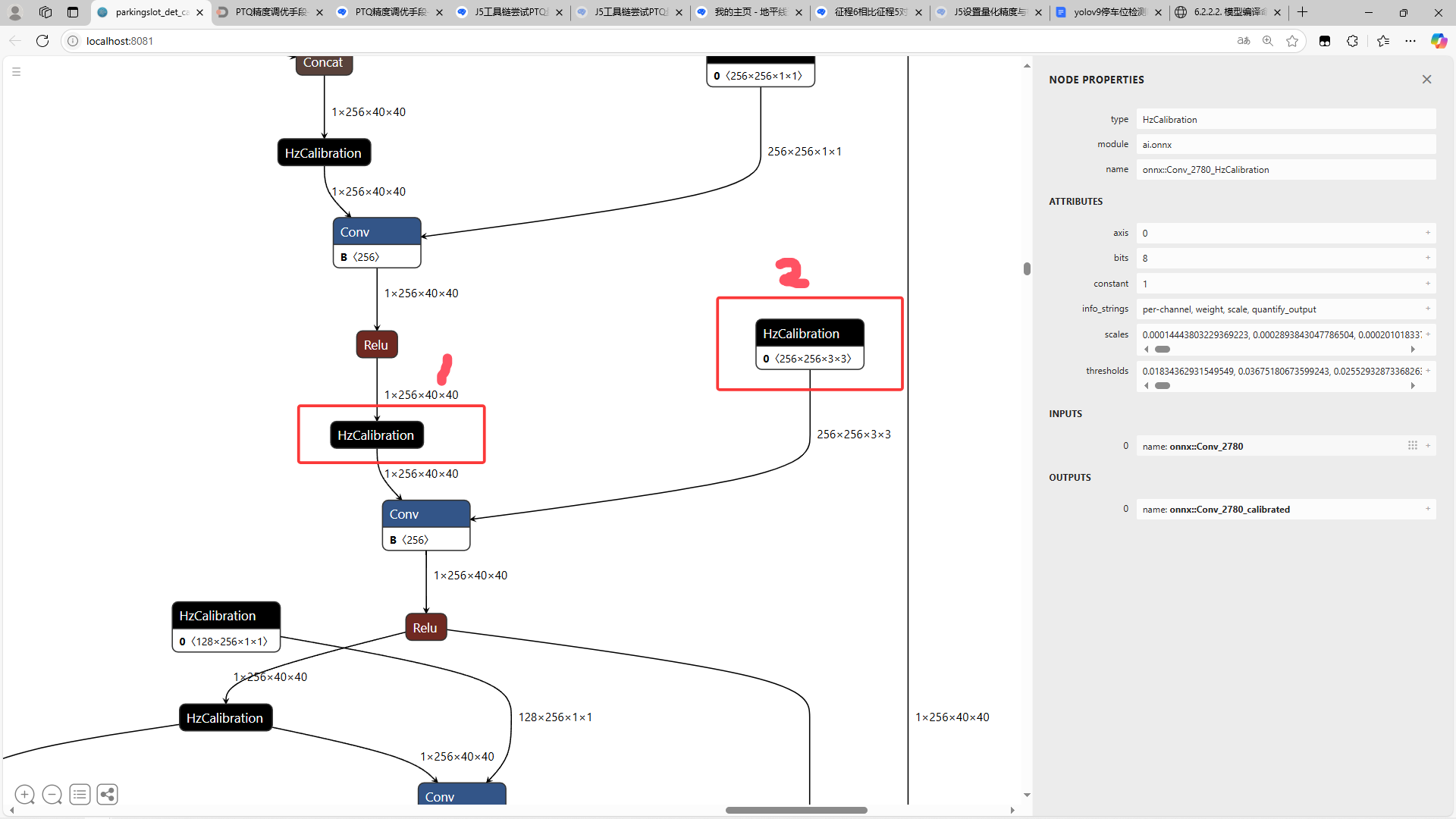Open model properties list icon
This screenshot has height=819, width=1456.
(80, 794)
